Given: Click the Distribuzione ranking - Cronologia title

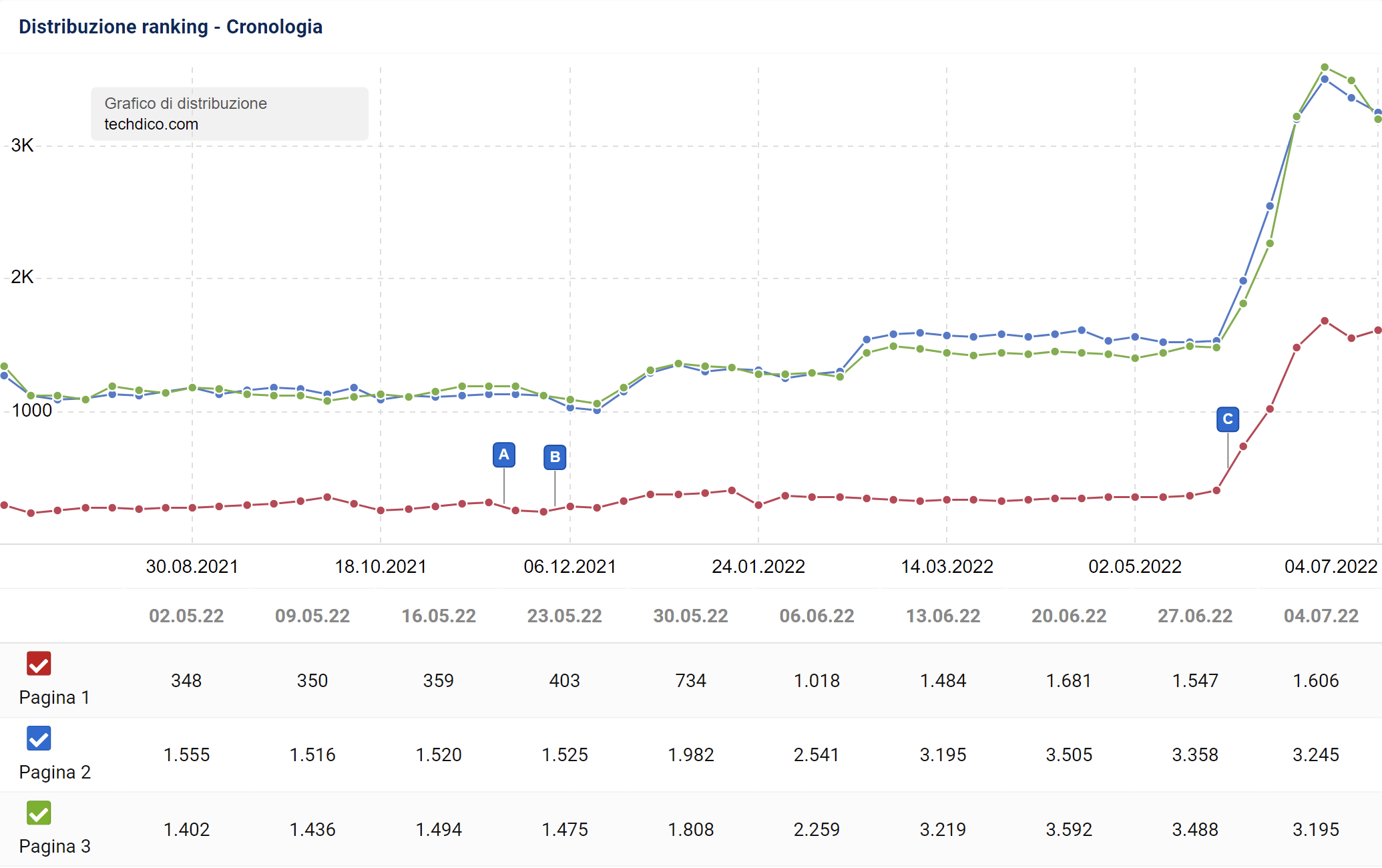Looking at the screenshot, I should click(x=171, y=27).
